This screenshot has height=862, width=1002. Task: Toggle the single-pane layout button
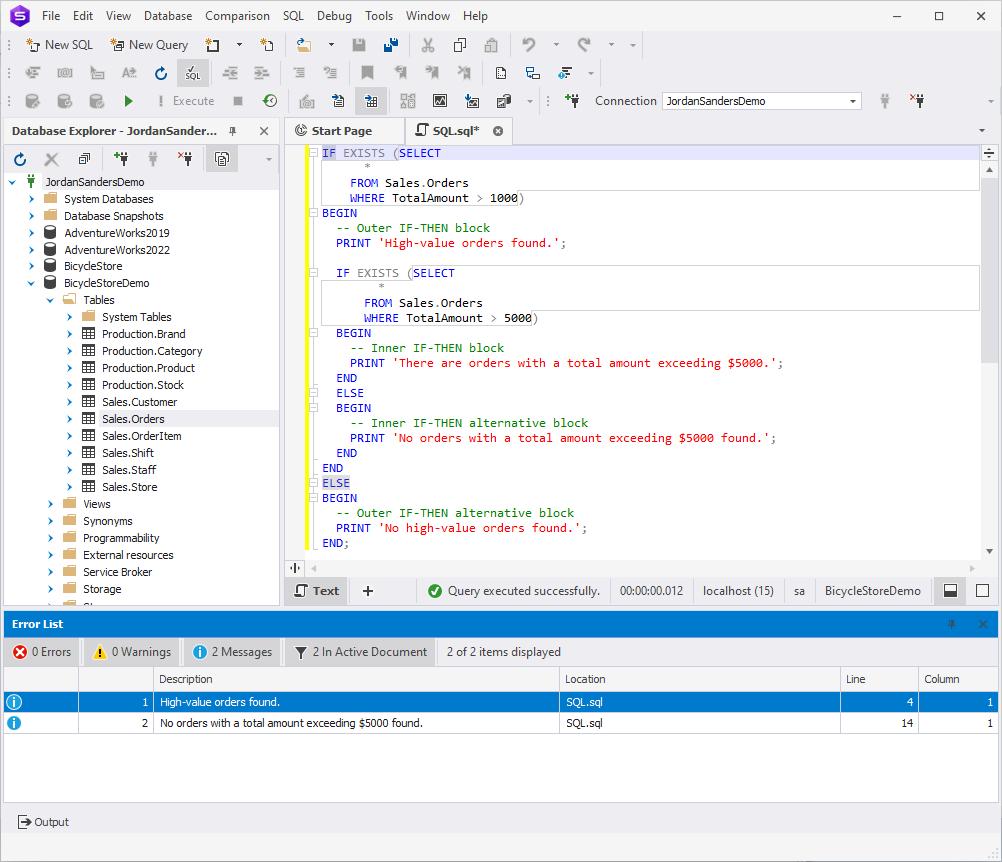pos(983,591)
